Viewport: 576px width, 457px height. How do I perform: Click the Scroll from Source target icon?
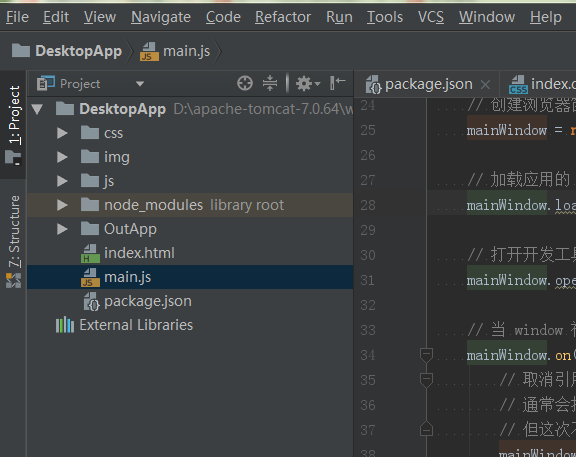(245, 83)
